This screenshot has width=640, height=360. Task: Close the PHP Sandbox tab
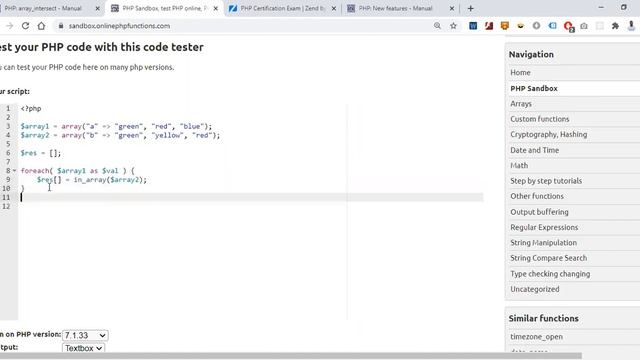(216, 8)
